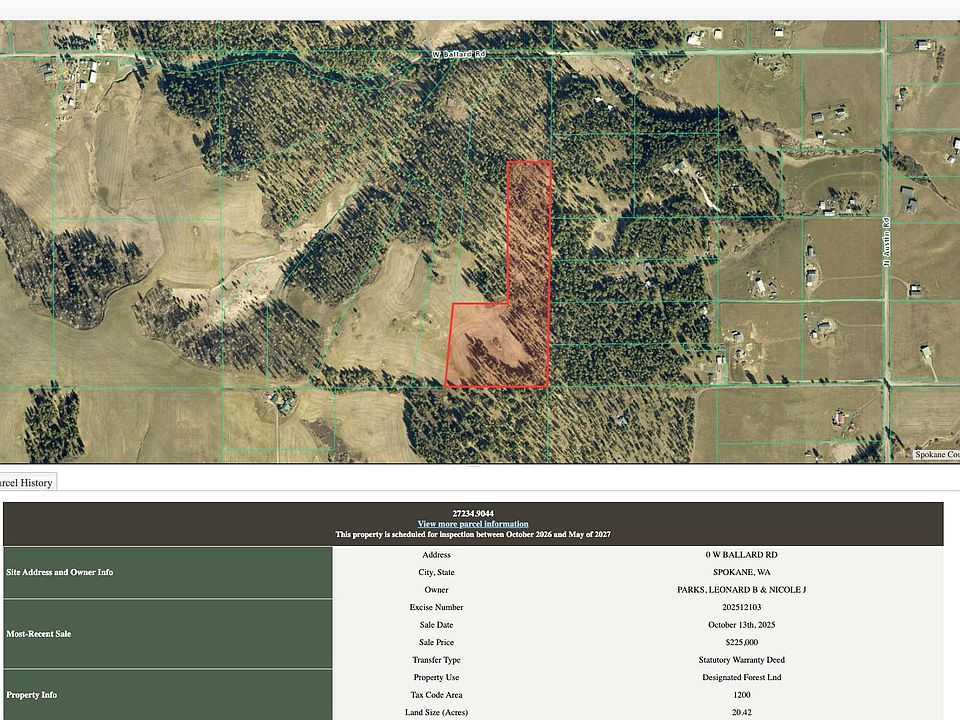Click the Spokane County map attribution

tap(937, 454)
